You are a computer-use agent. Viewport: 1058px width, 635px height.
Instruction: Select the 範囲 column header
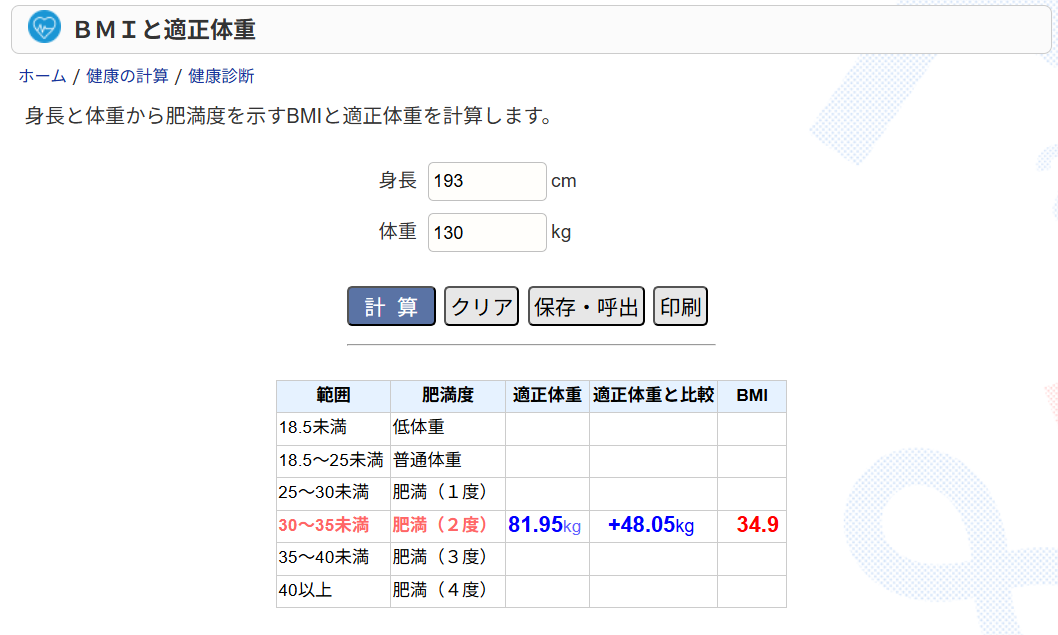[x=333, y=395]
